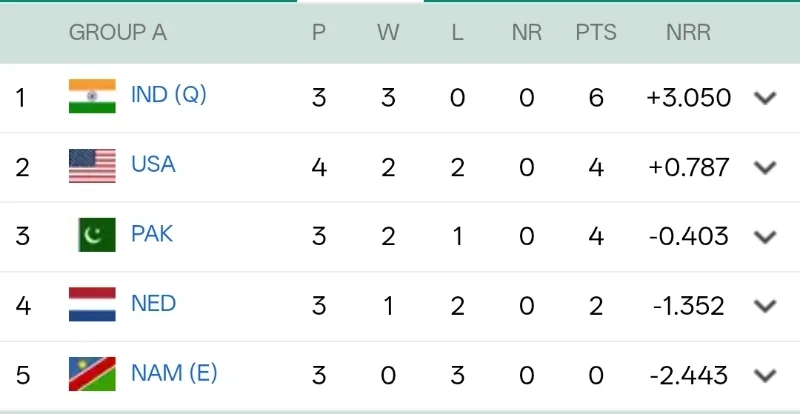
Task: Expand the USA row chevron
Action: tap(765, 167)
